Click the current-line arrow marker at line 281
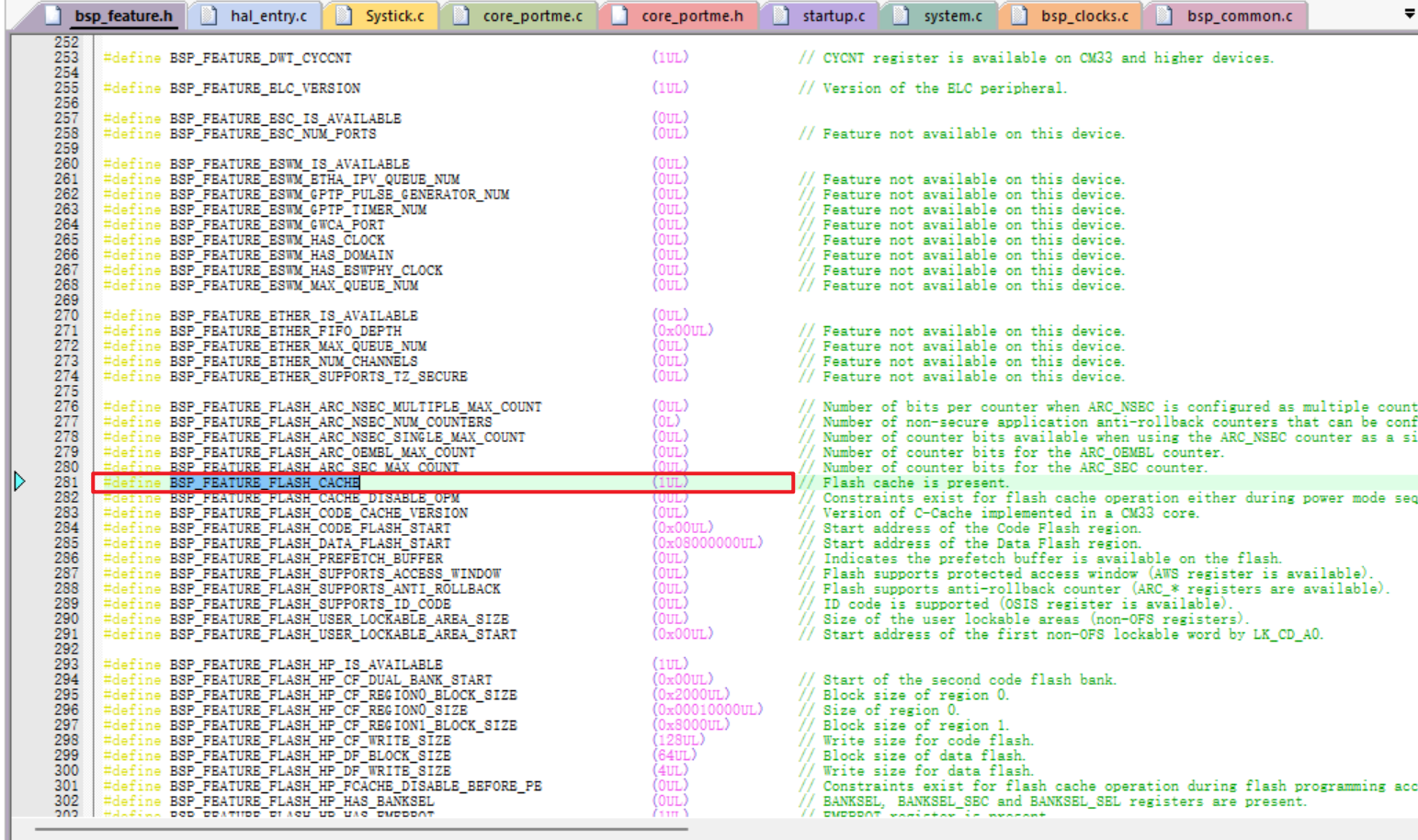This screenshot has height=840, width=1418. (x=19, y=482)
